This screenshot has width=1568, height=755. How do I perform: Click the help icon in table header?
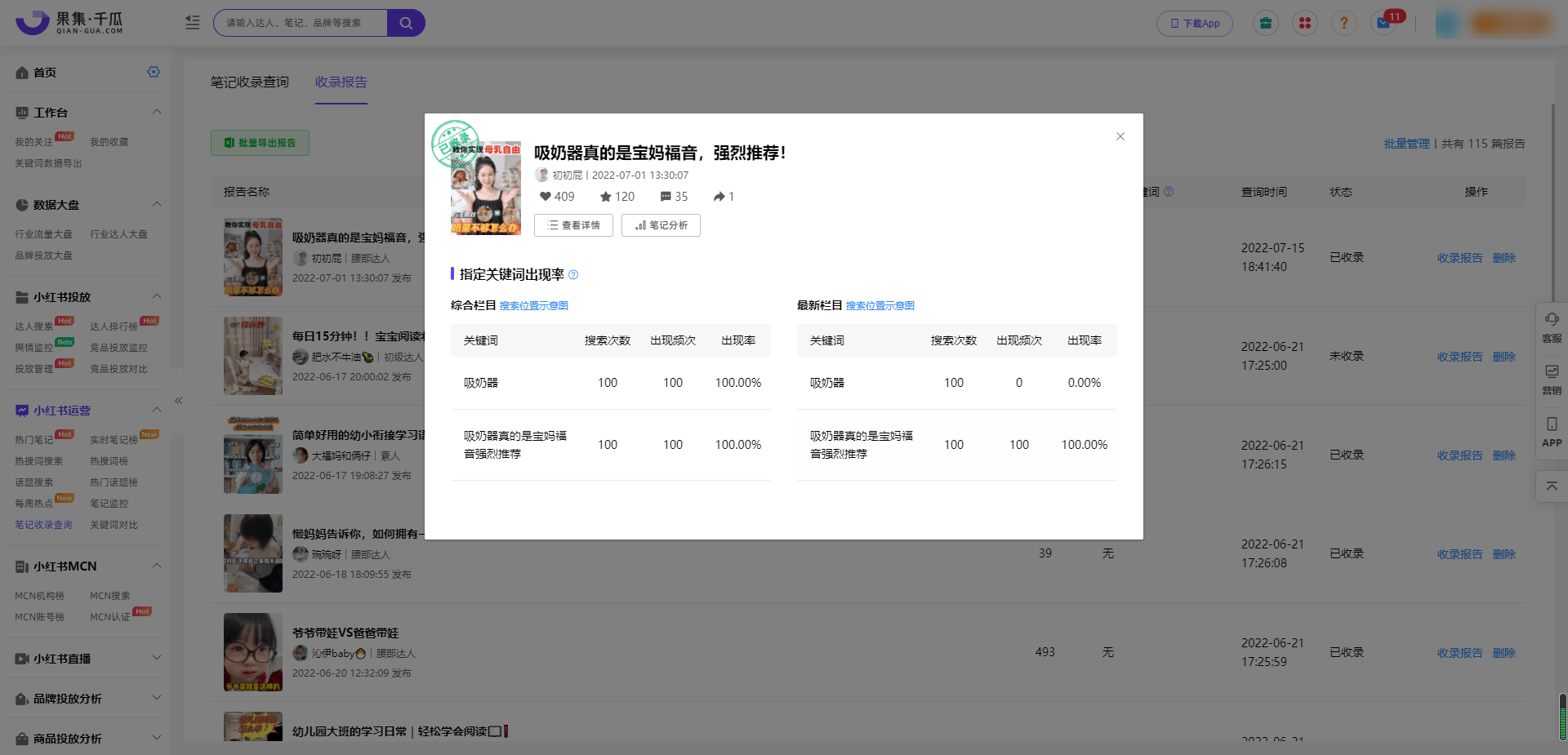(1169, 192)
